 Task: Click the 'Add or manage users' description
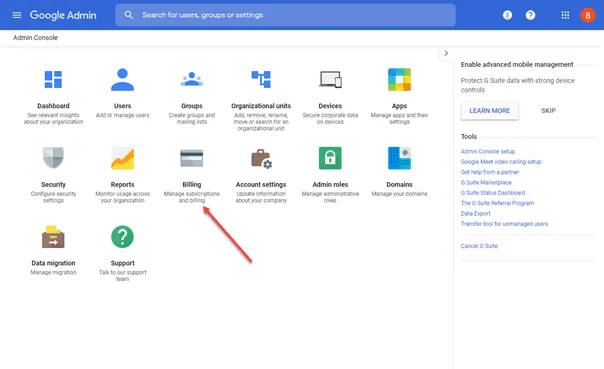click(x=122, y=115)
